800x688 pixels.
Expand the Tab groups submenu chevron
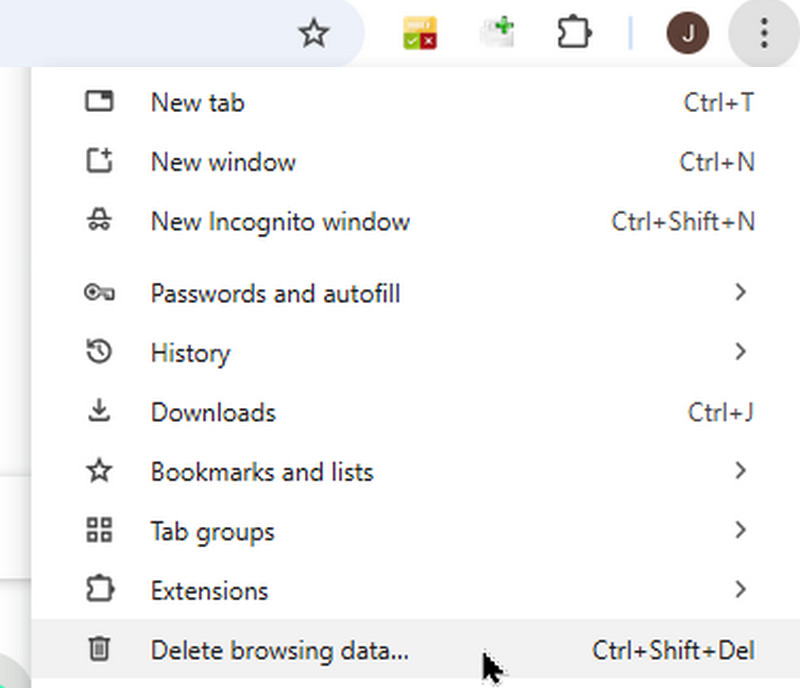[740, 530]
